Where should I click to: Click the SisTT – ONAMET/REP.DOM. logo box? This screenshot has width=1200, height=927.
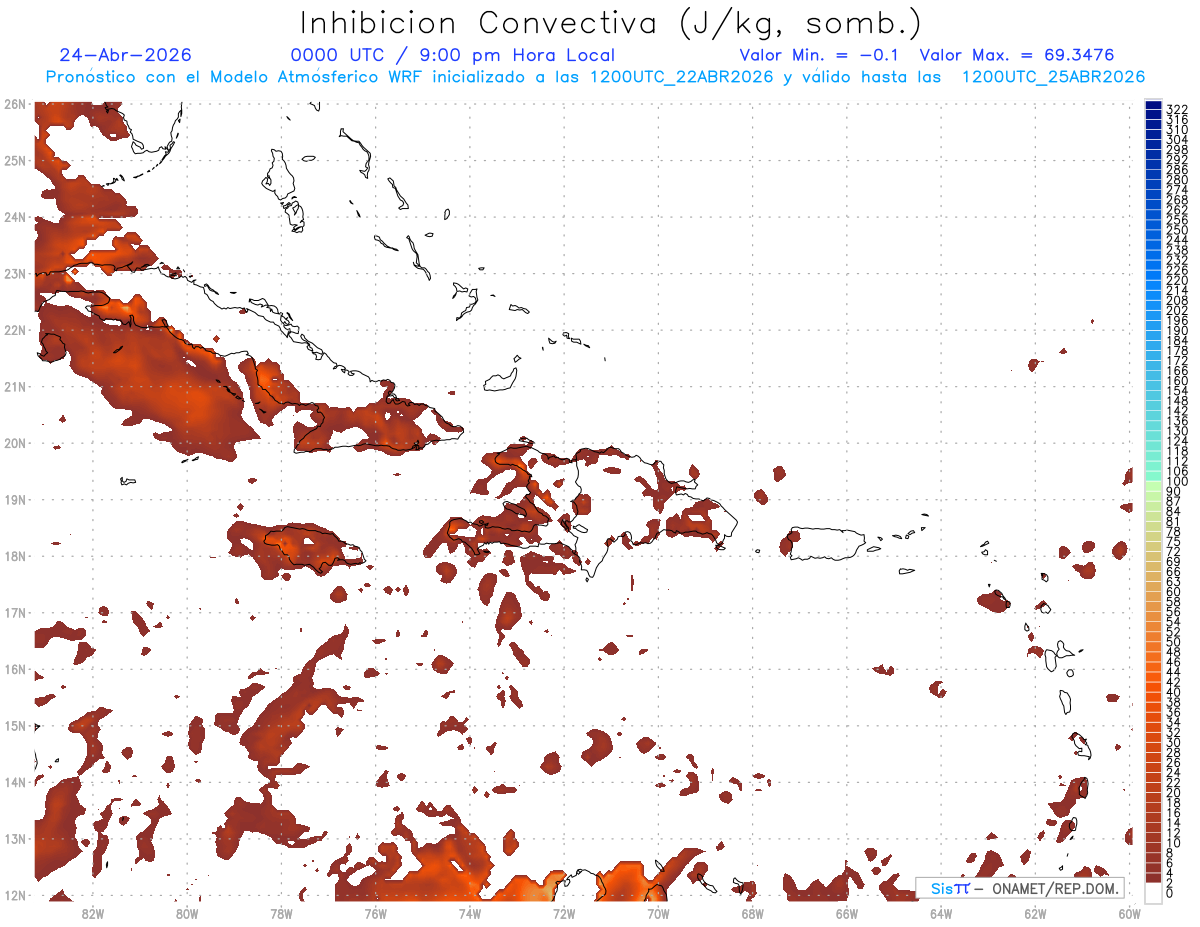[x=1020, y=888]
